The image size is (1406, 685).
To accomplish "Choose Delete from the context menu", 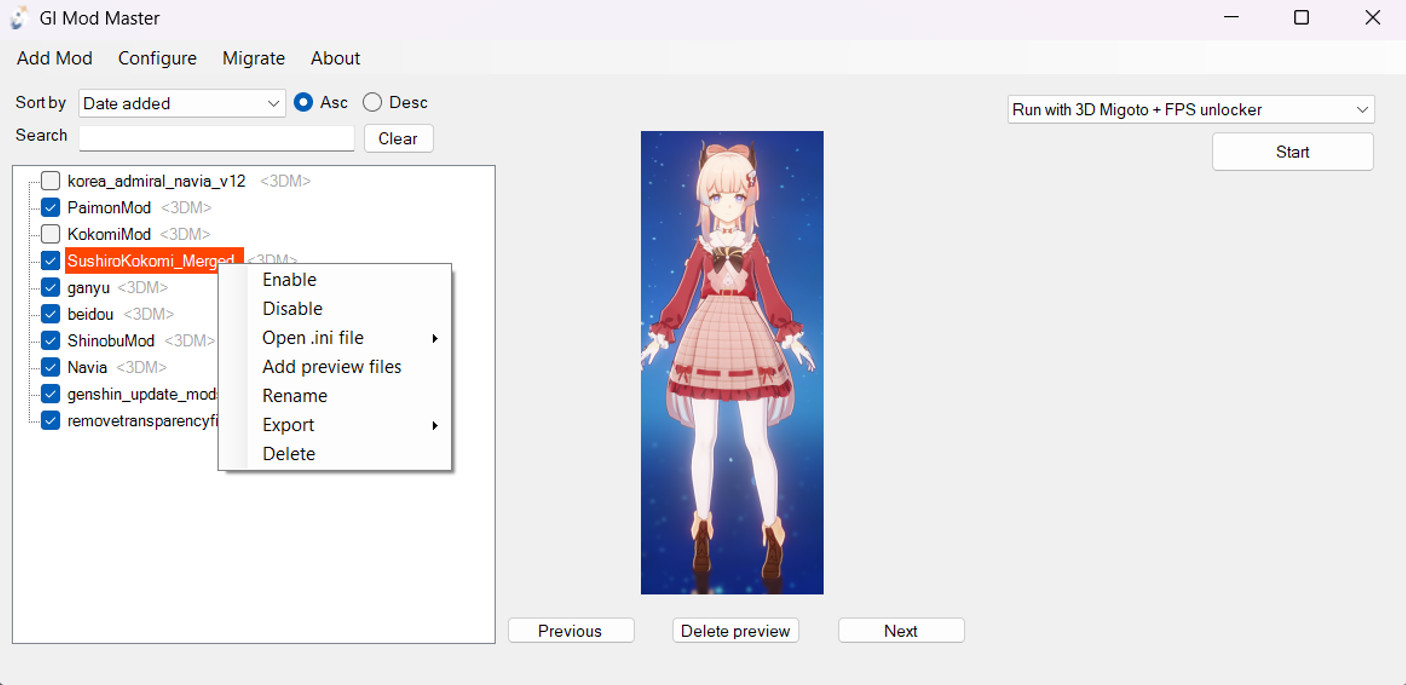I will click(289, 454).
